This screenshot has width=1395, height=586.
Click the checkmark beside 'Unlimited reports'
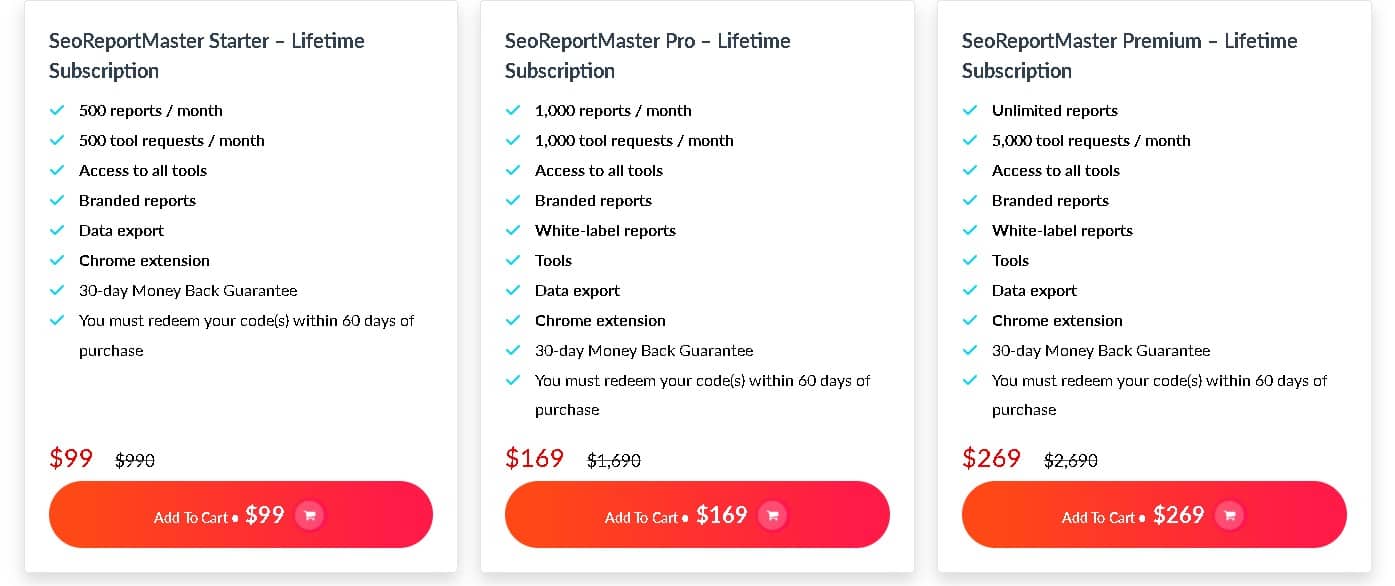tap(970, 110)
